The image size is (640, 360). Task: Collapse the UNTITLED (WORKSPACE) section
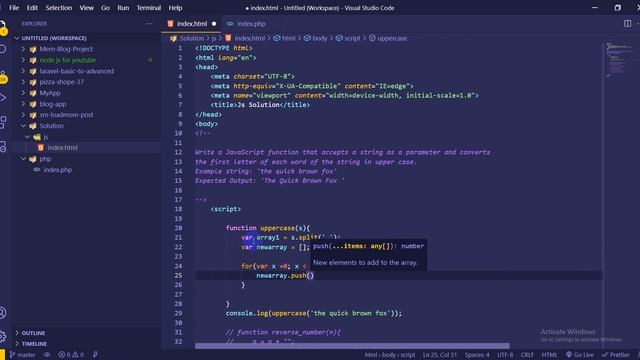17,38
